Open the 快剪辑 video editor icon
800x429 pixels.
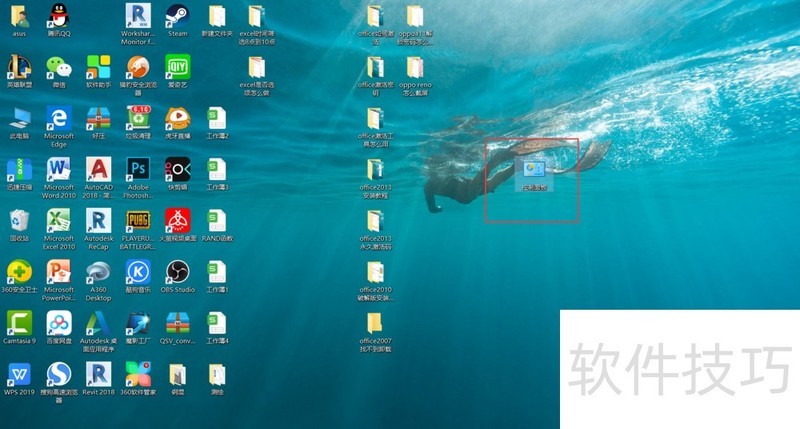coord(178,170)
